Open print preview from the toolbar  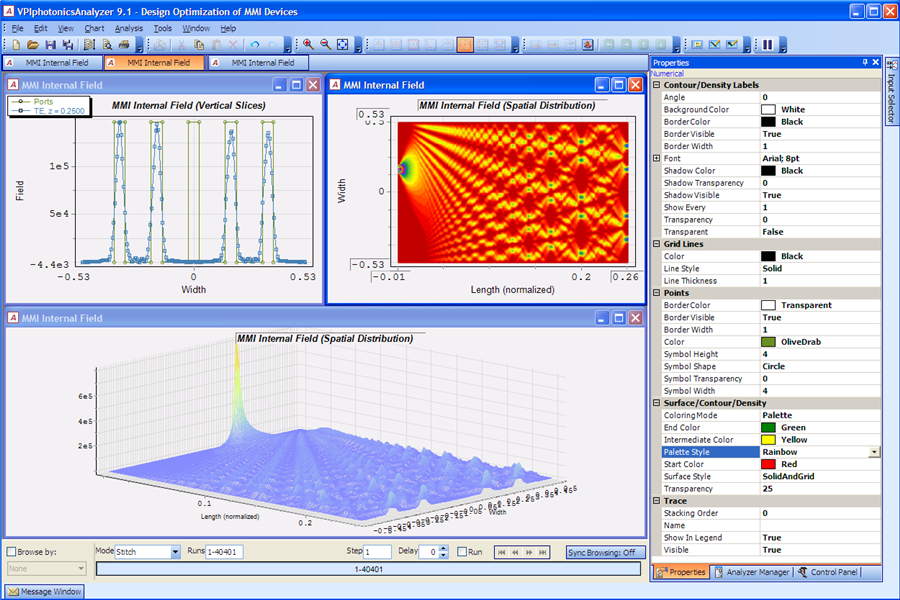(x=107, y=45)
